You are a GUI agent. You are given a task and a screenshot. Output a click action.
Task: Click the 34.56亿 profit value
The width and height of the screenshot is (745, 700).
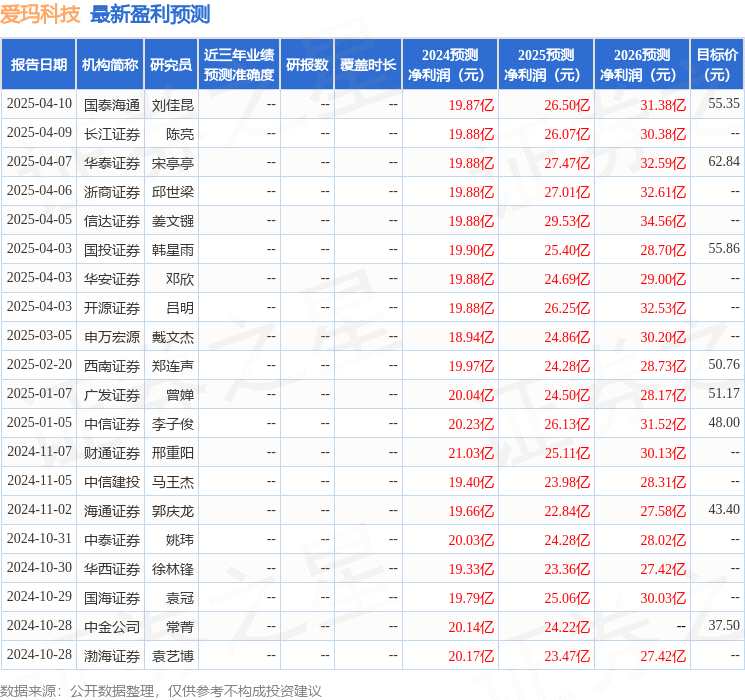[x=663, y=221]
